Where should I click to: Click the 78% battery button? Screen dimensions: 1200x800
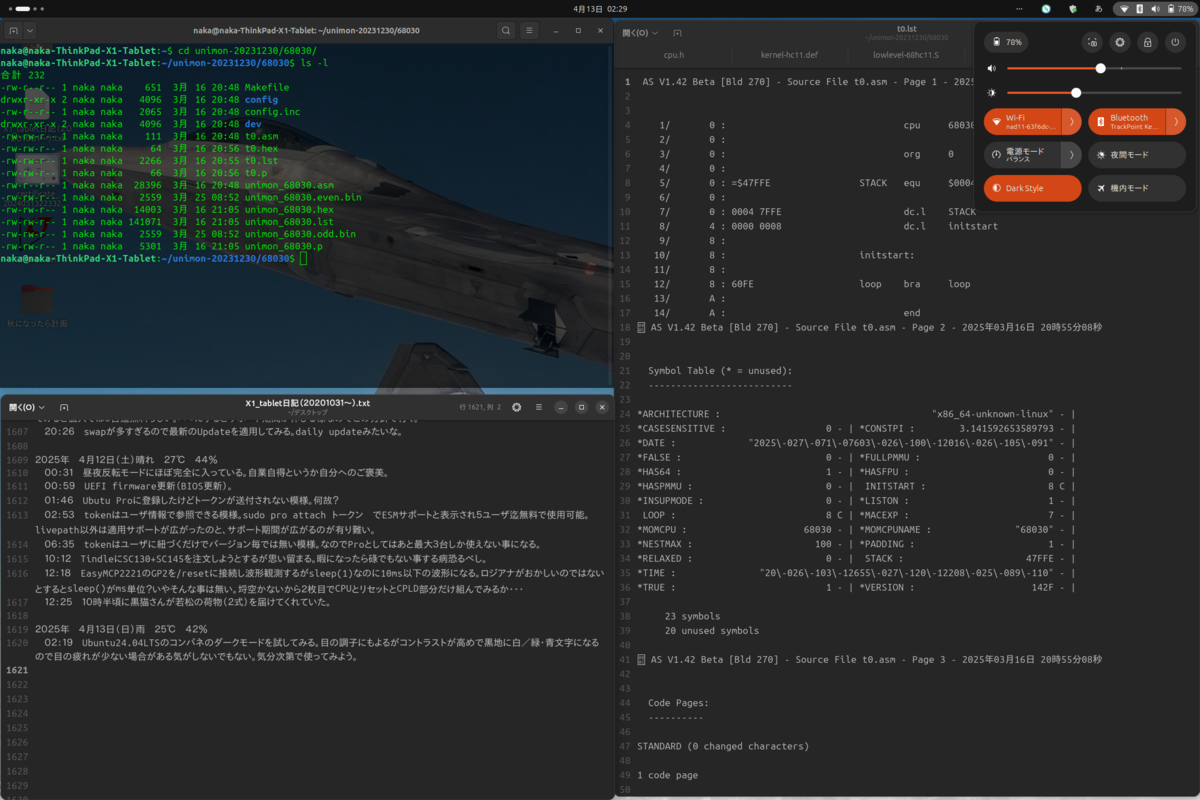(x=1007, y=42)
